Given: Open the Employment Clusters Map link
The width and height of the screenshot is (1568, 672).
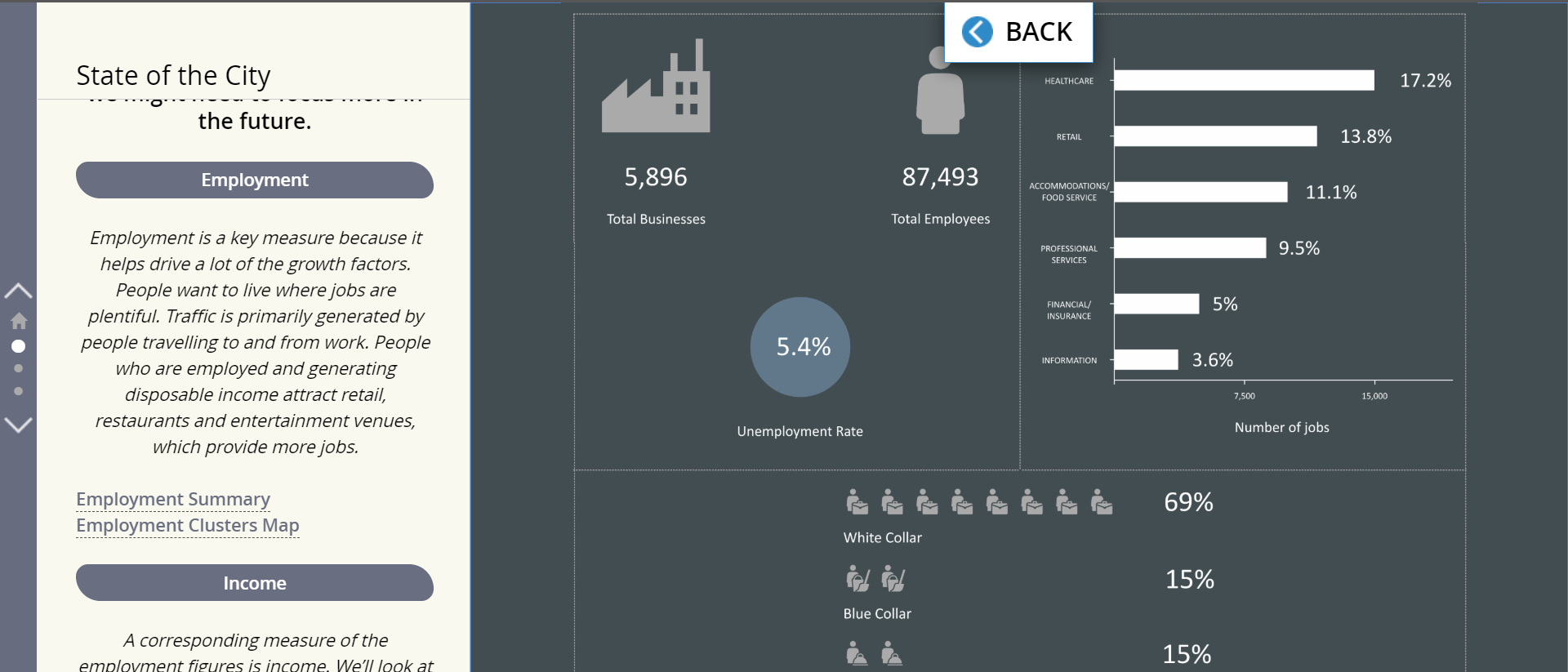Looking at the screenshot, I should [188, 525].
